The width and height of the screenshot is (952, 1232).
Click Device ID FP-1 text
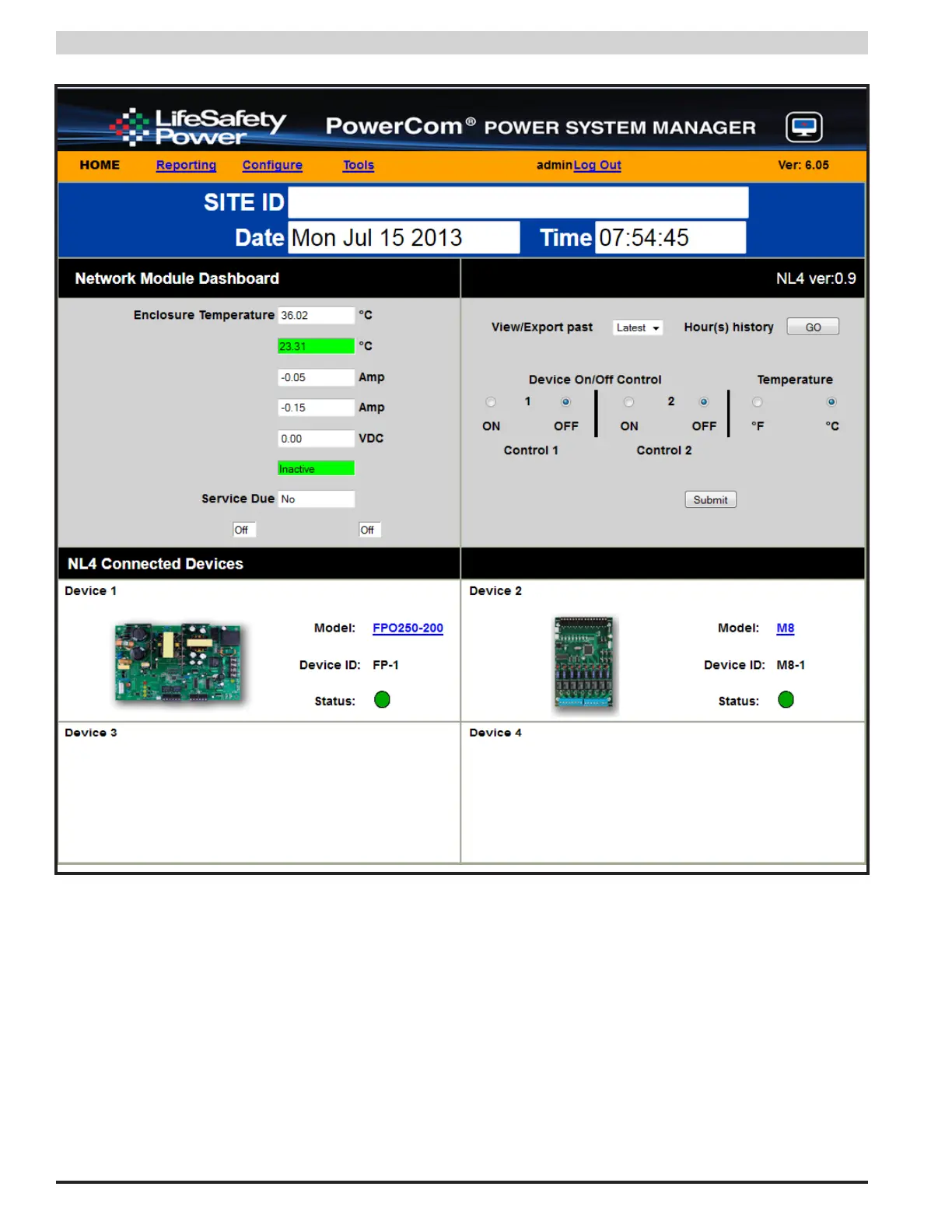click(x=386, y=665)
